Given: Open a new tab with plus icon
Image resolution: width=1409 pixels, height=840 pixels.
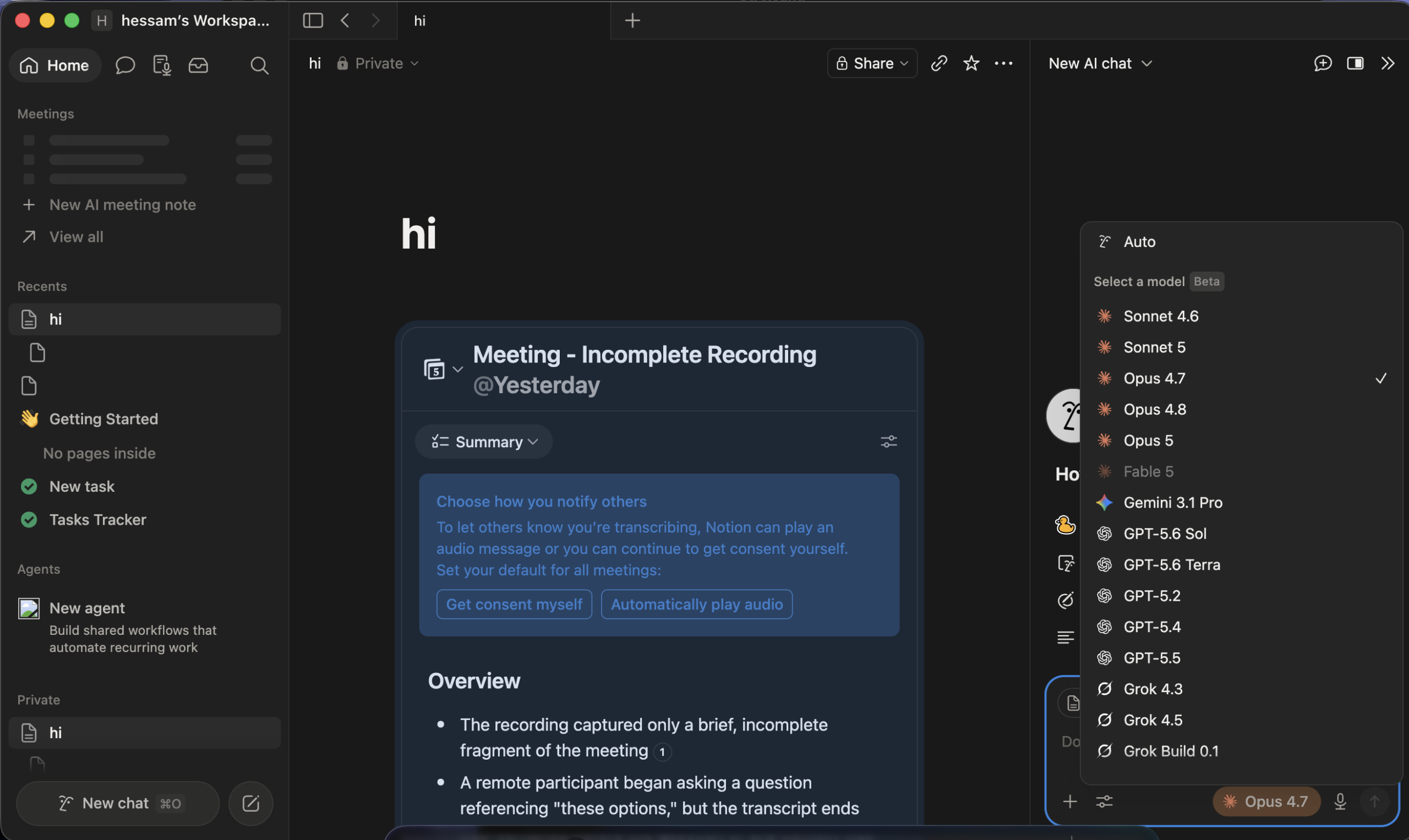Looking at the screenshot, I should click(x=632, y=21).
